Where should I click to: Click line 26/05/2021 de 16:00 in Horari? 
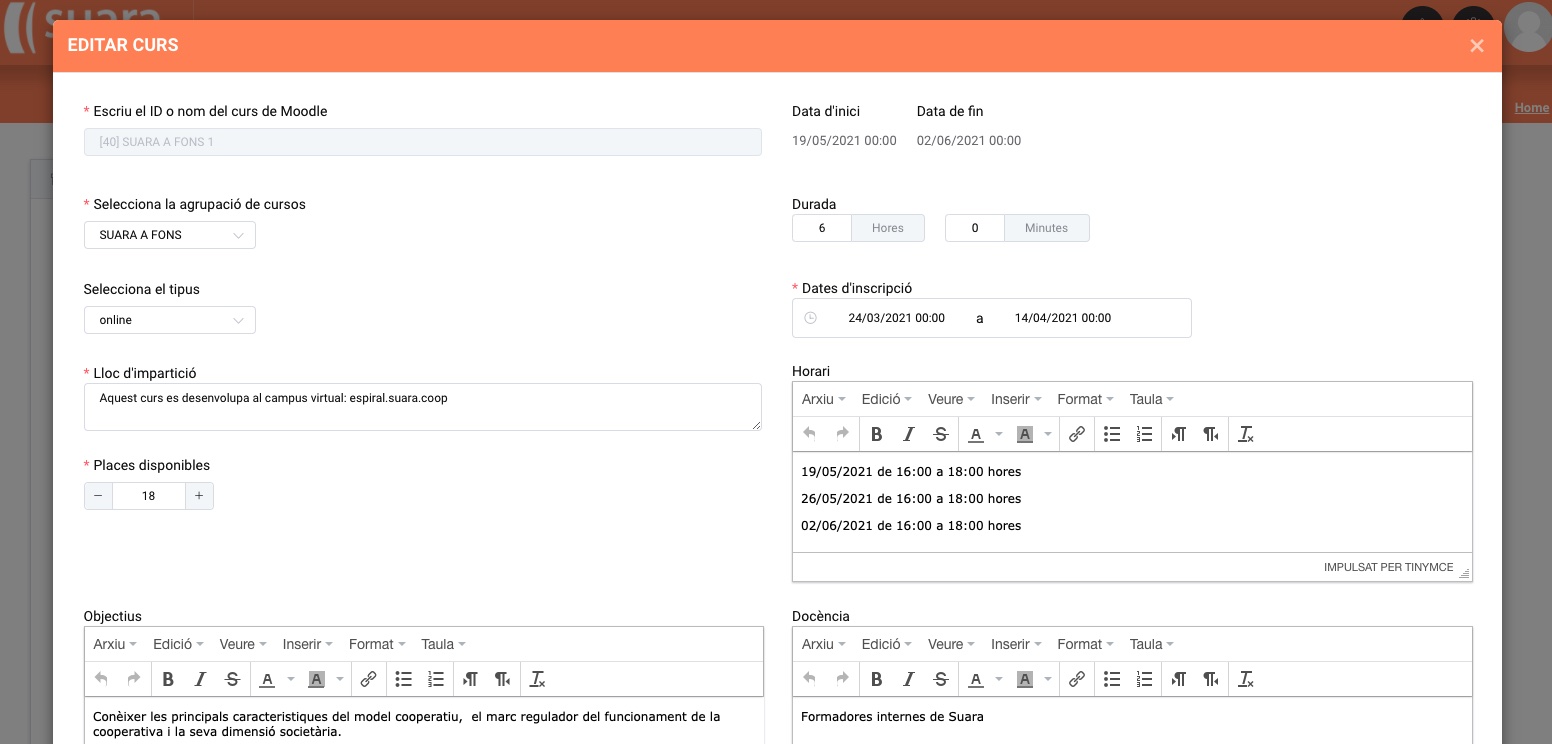tap(911, 498)
